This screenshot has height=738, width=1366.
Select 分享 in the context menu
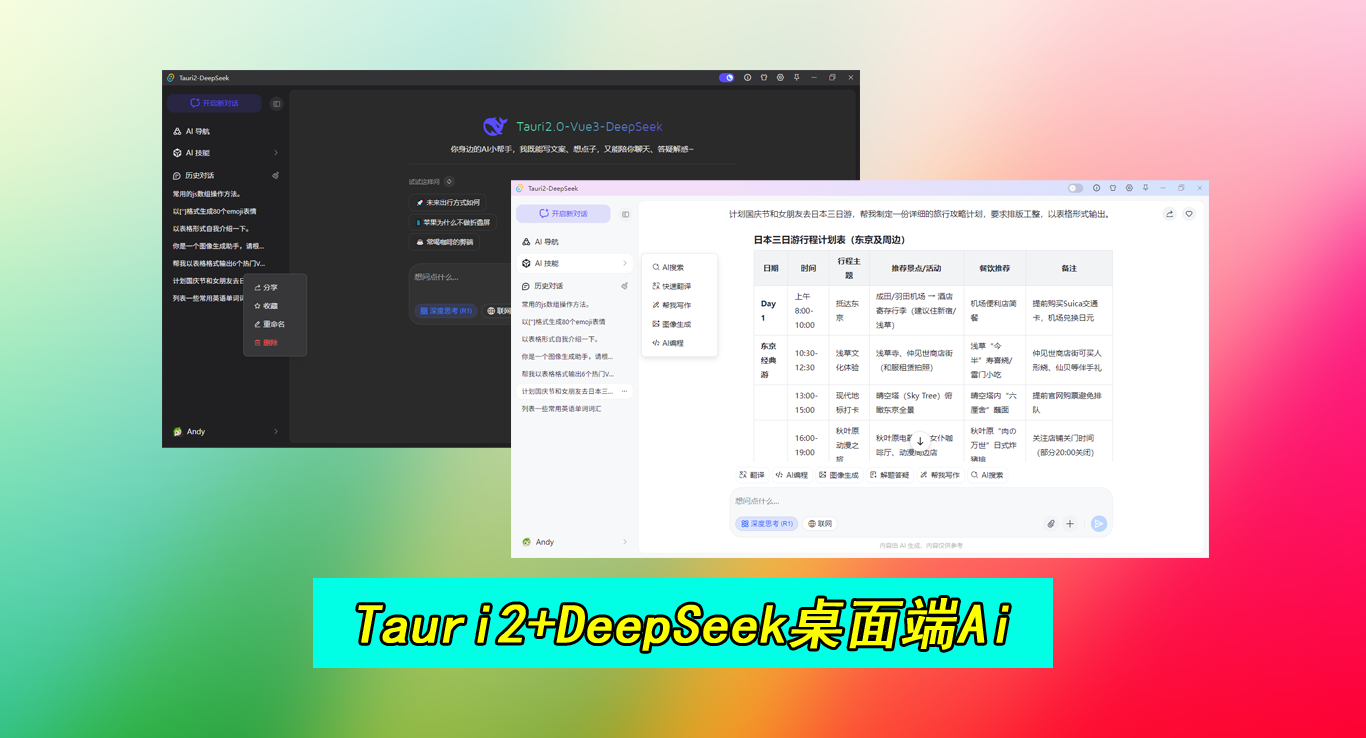coord(275,287)
